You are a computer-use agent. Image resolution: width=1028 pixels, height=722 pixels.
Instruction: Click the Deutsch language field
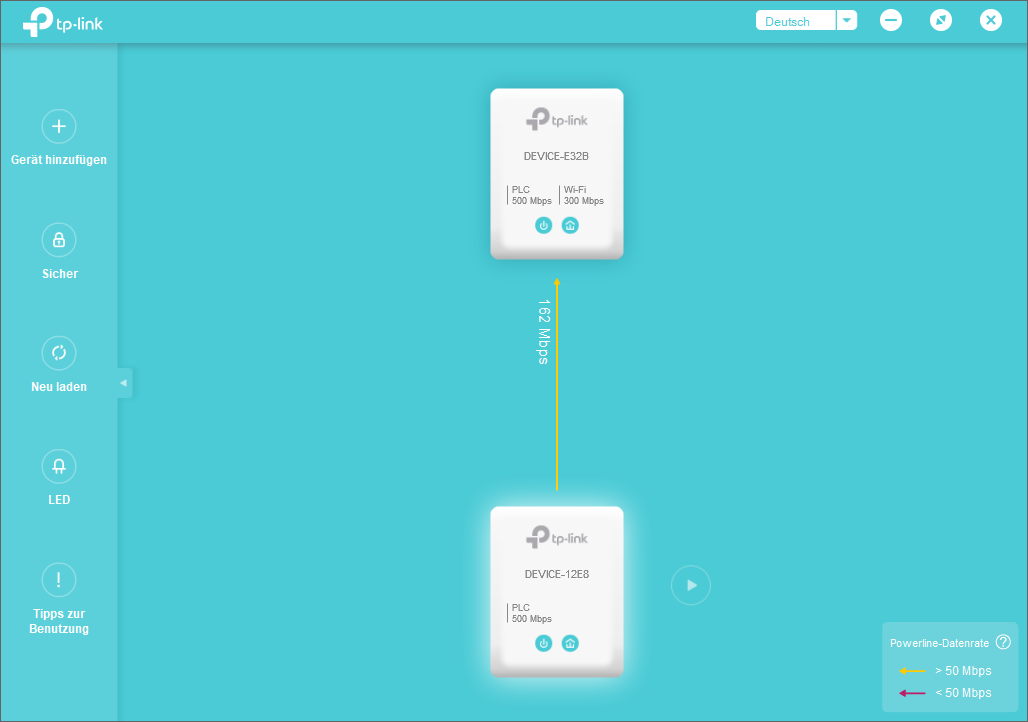click(x=796, y=20)
